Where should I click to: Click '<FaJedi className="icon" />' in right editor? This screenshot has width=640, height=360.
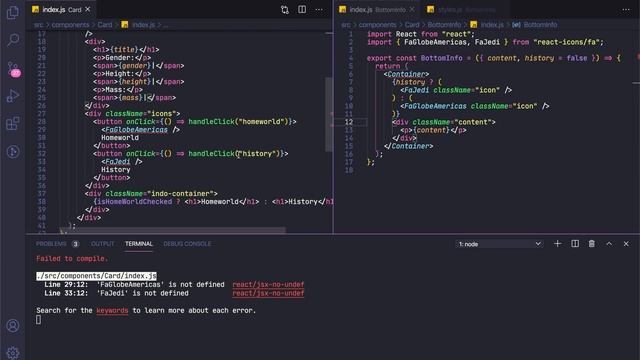456,90
